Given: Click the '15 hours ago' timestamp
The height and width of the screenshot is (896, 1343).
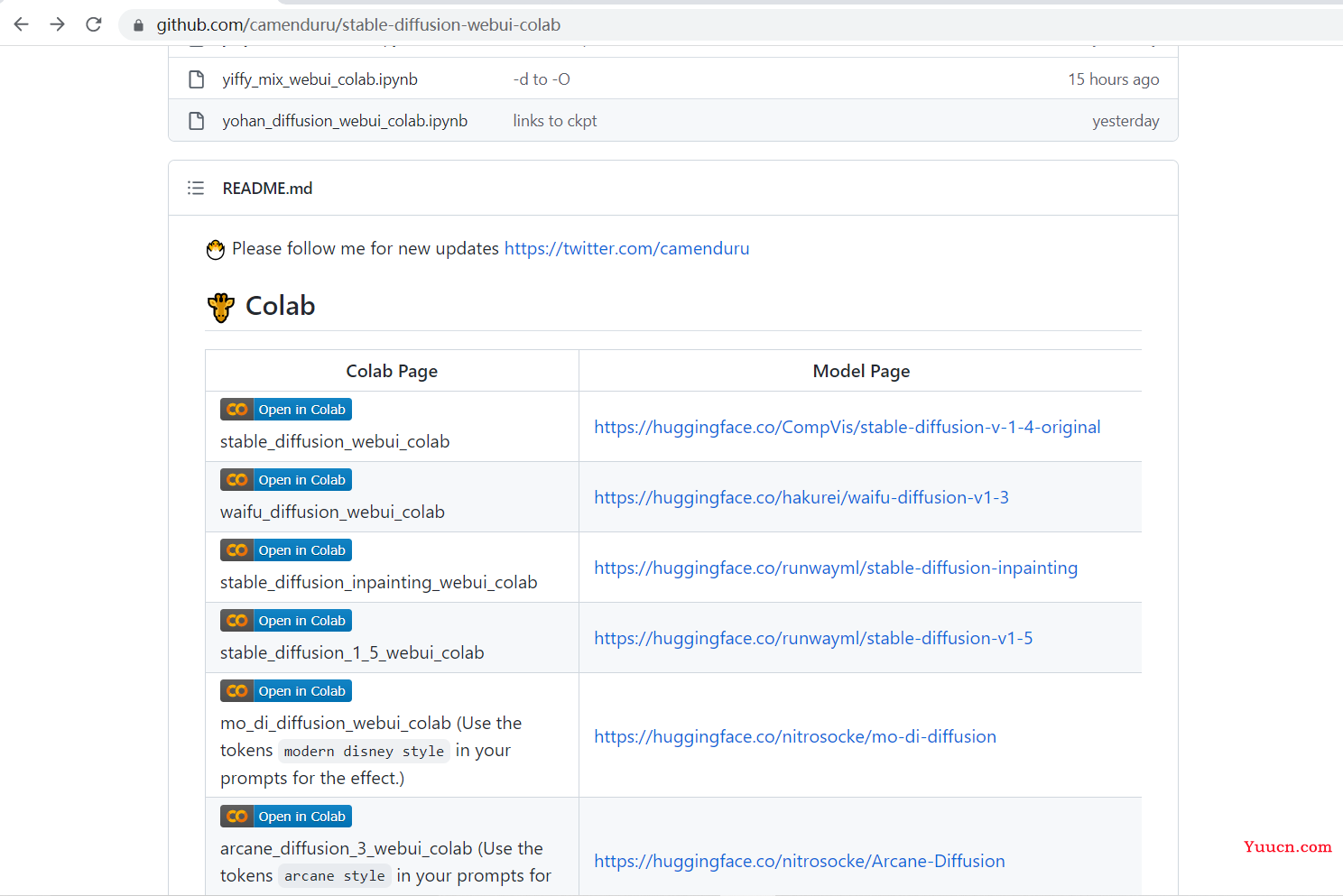Looking at the screenshot, I should click(x=1114, y=79).
